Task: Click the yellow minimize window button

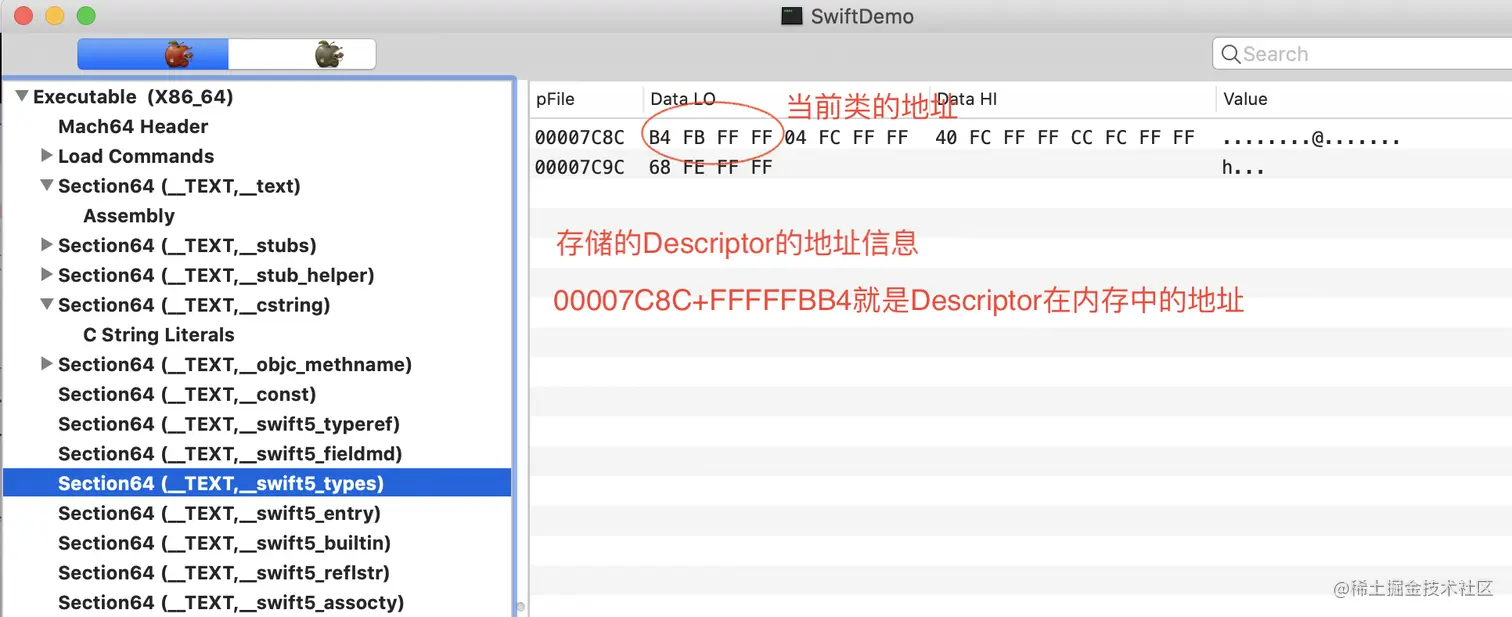Action: pos(55,16)
